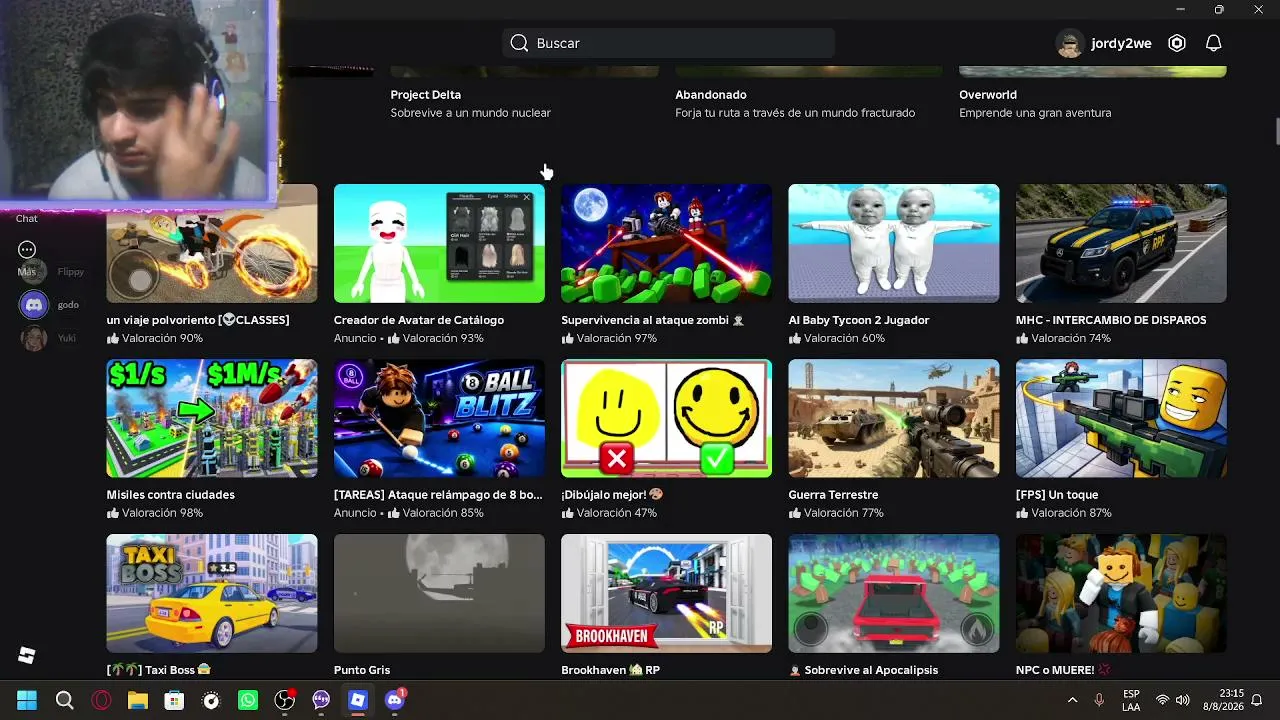This screenshot has height=720, width=1280.
Task: Open the Guerra Terrestre thumbnail
Action: click(x=894, y=418)
